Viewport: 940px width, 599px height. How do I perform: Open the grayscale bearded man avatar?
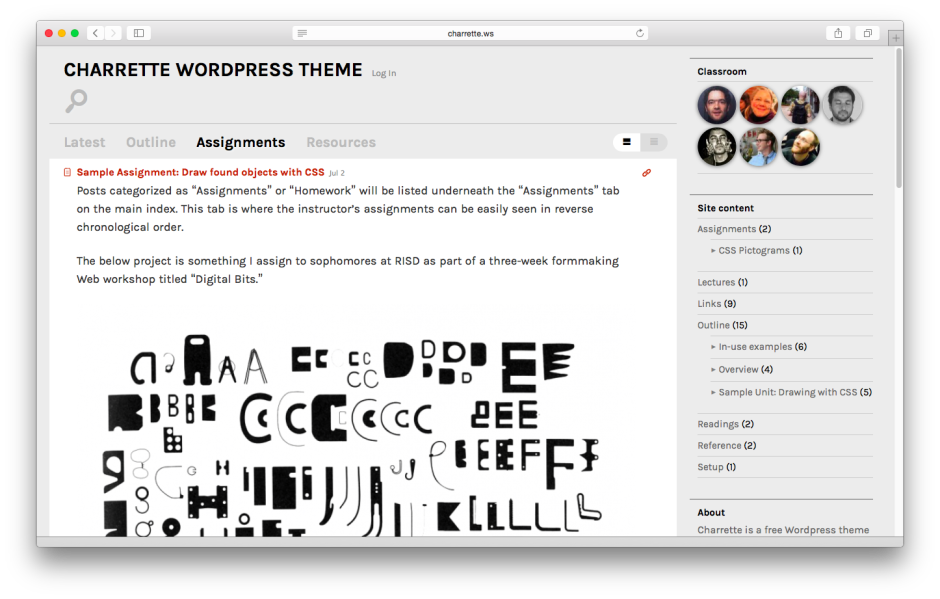[842, 105]
